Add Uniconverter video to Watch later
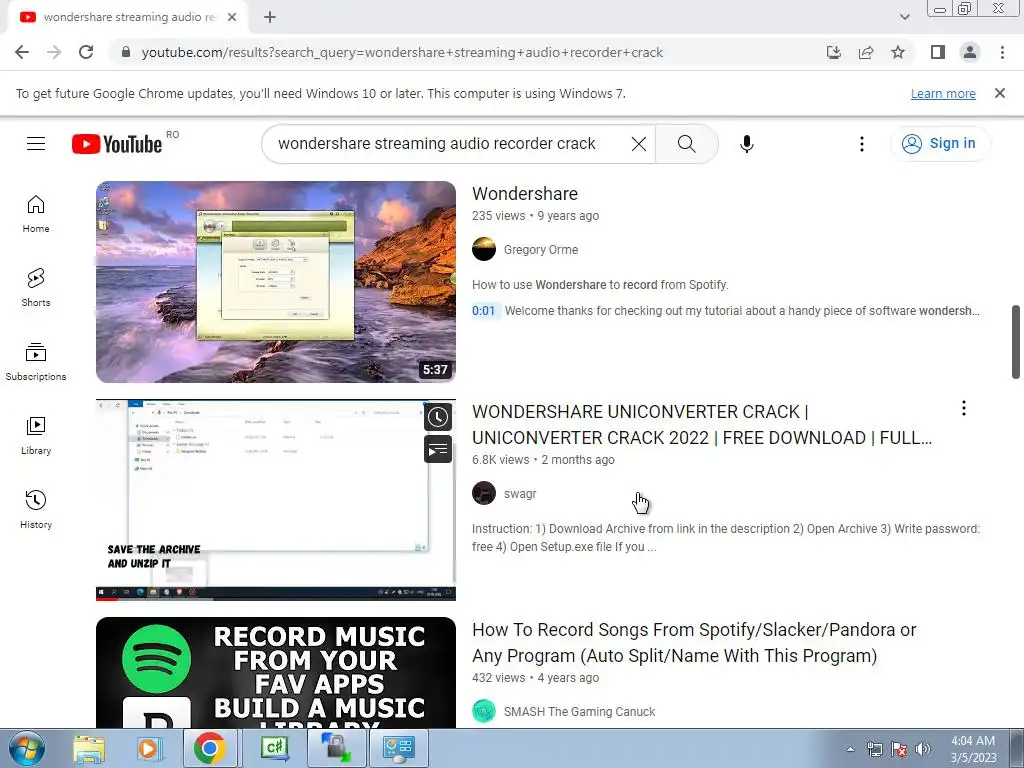 (x=438, y=417)
